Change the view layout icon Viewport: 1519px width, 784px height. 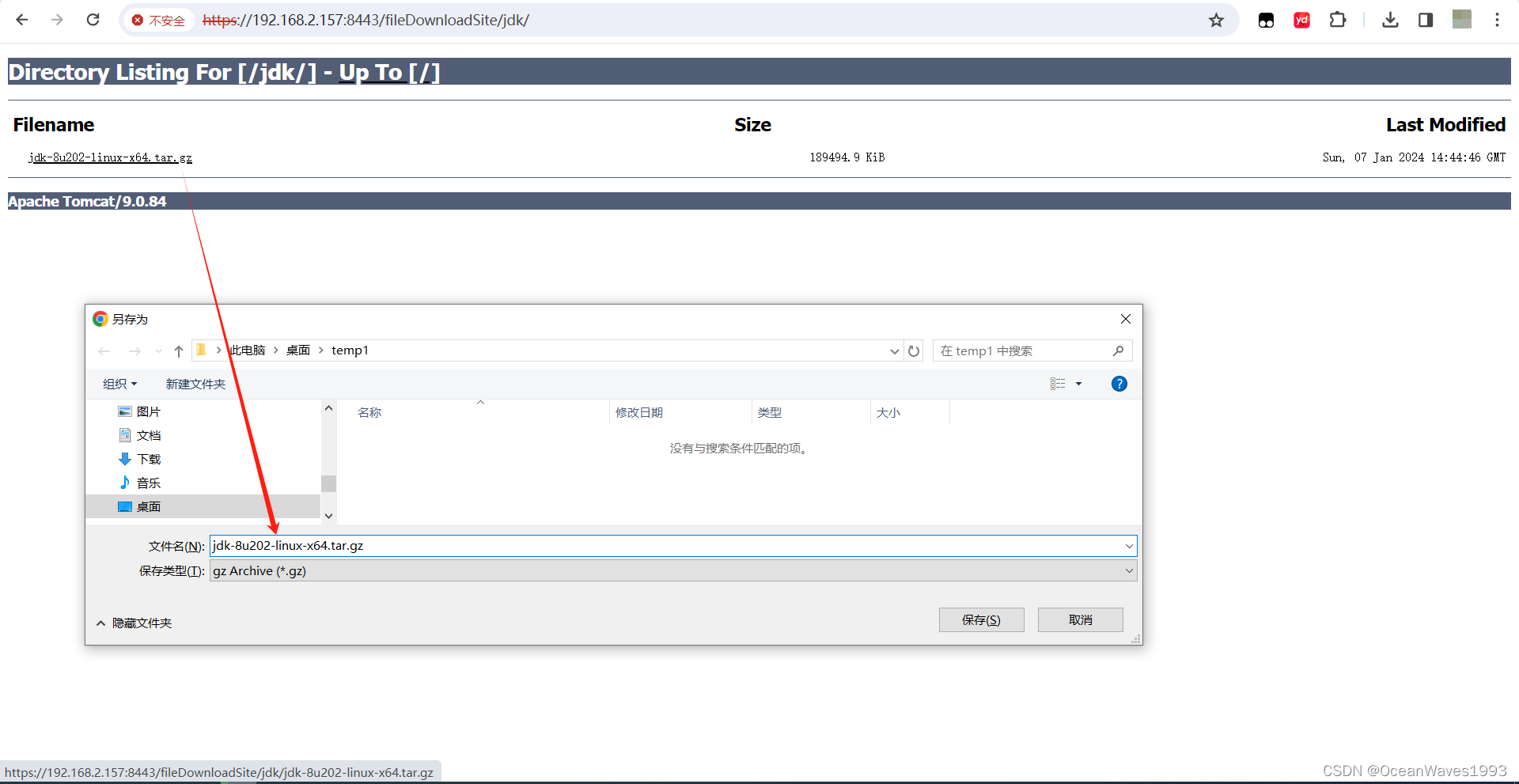pos(1058,384)
